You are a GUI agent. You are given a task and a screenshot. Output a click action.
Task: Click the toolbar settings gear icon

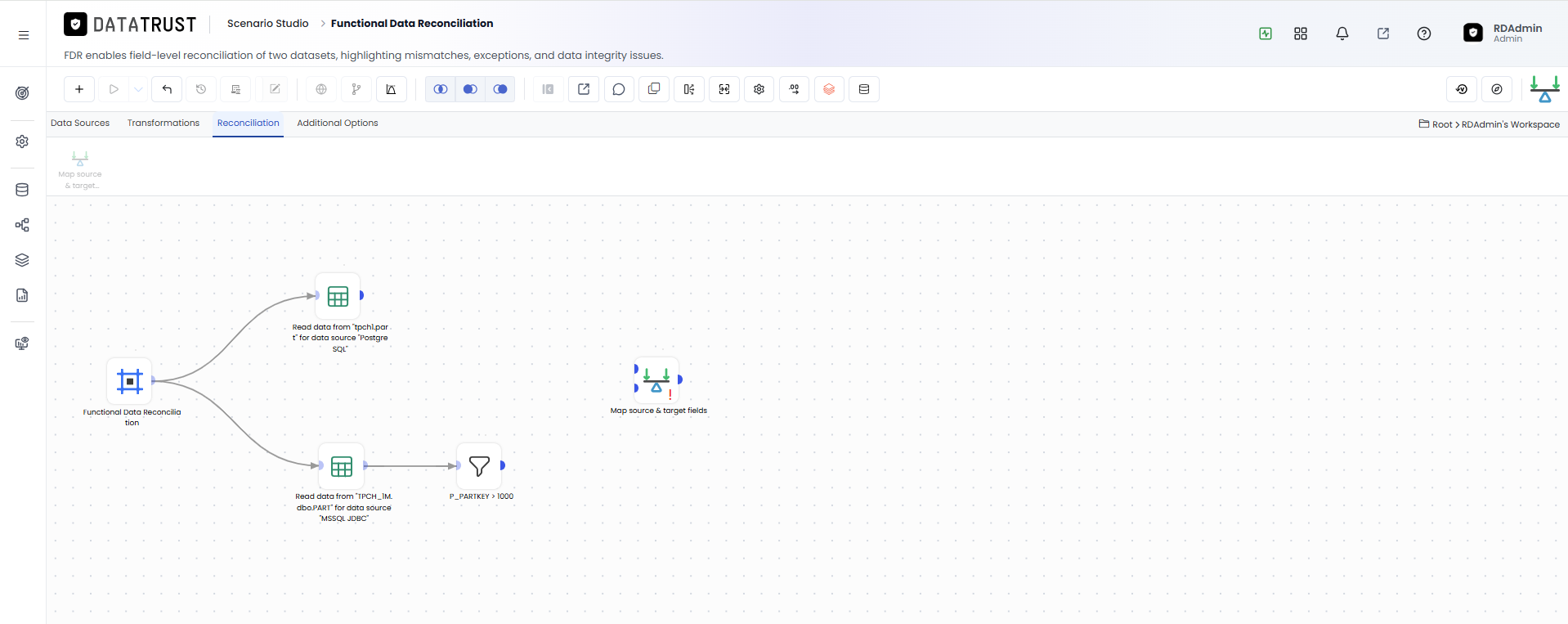pyautogui.click(x=759, y=89)
